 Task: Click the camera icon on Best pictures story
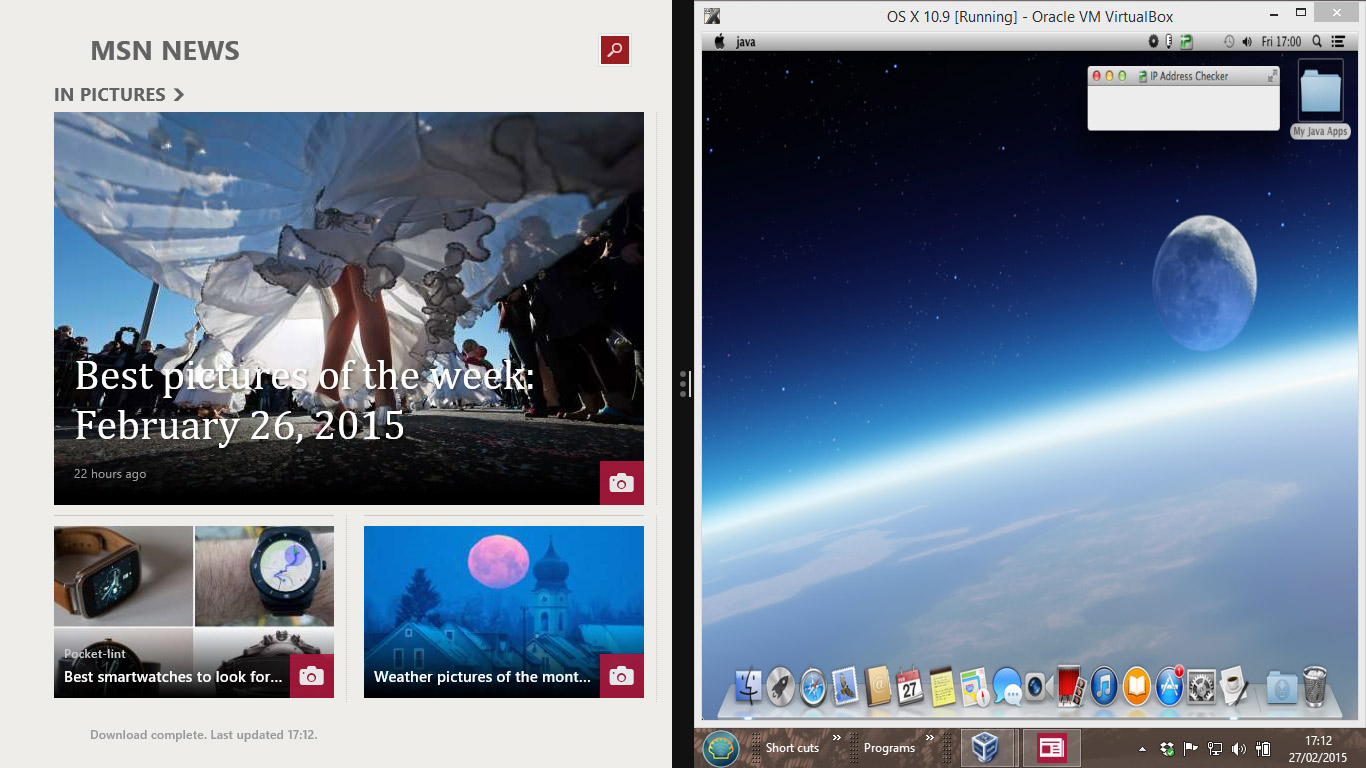point(622,483)
